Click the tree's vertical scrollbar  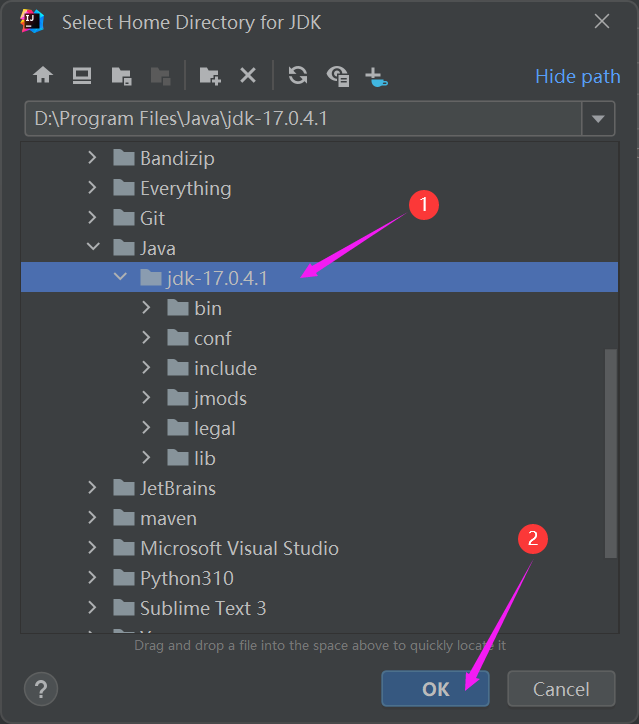pos(611,453)
